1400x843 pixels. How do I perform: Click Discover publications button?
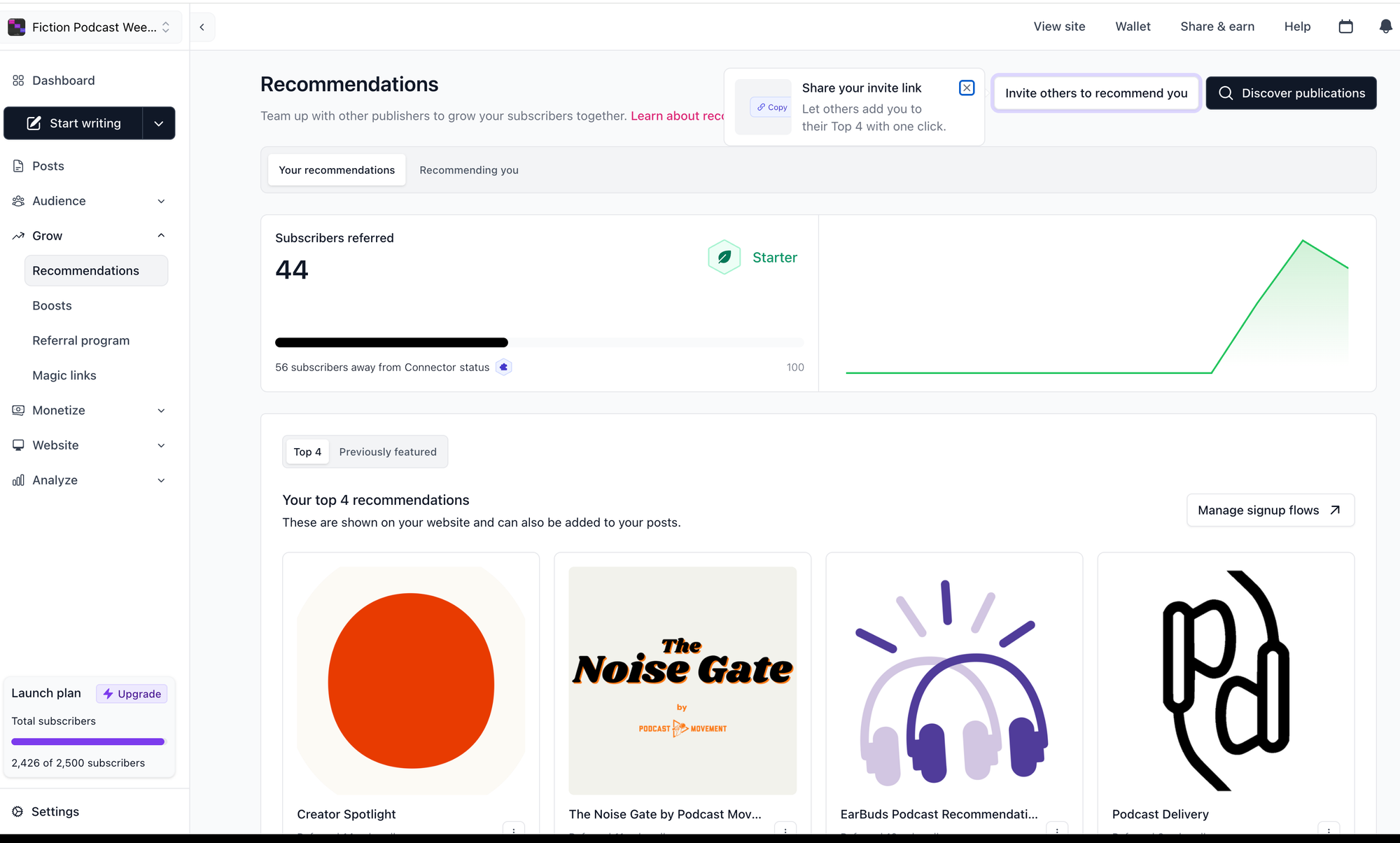click(x=1291, y=93)
